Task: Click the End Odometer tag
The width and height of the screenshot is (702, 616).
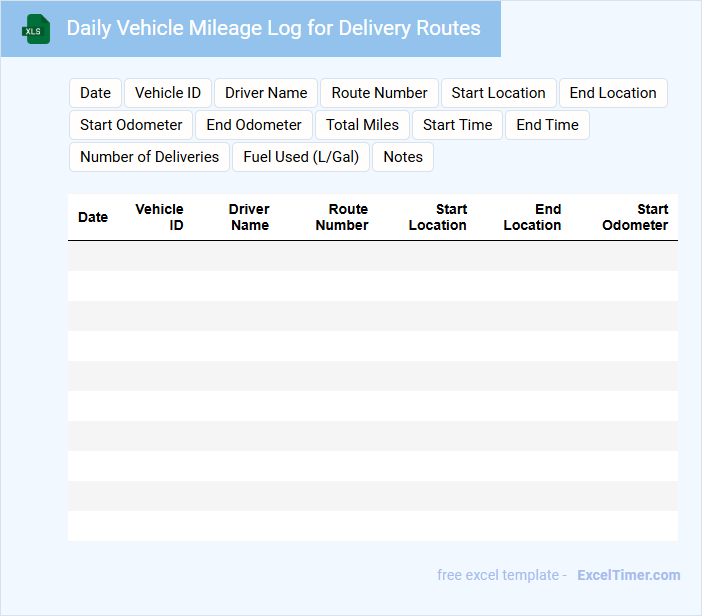Action: point(254,125)
